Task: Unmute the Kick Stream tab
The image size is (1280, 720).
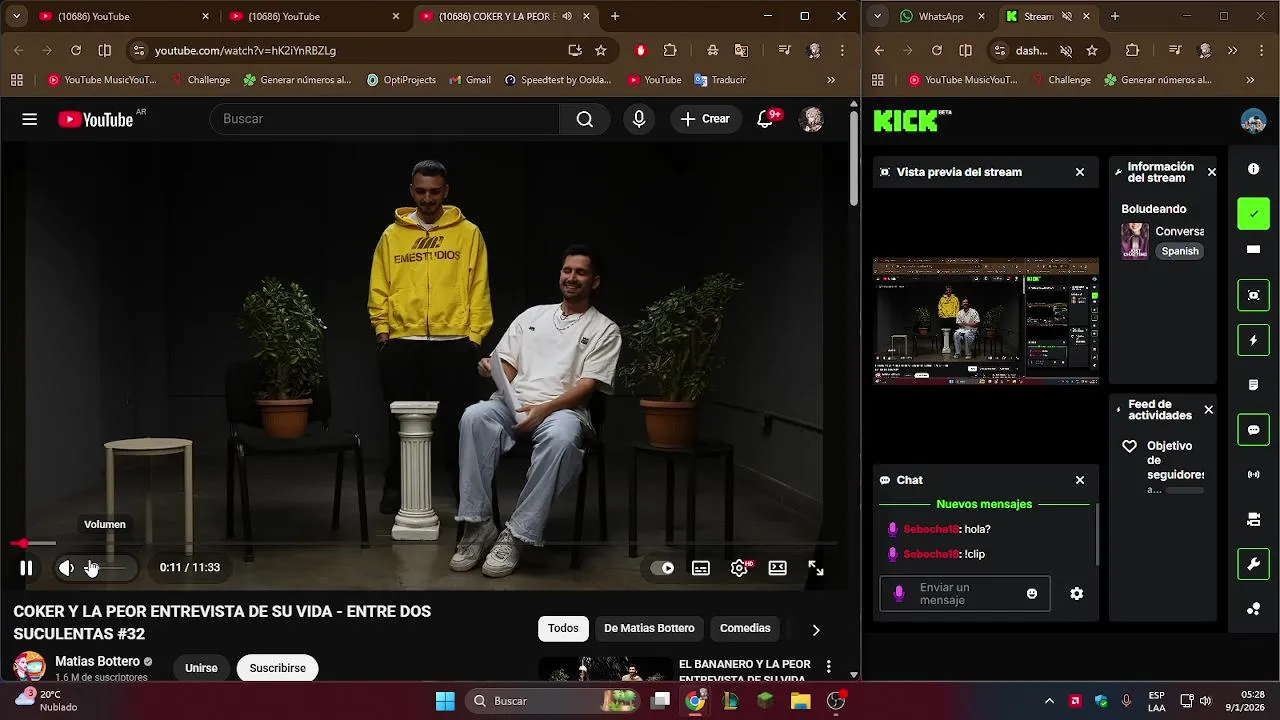Action: pyautogui.click(x=1067, y=16)
